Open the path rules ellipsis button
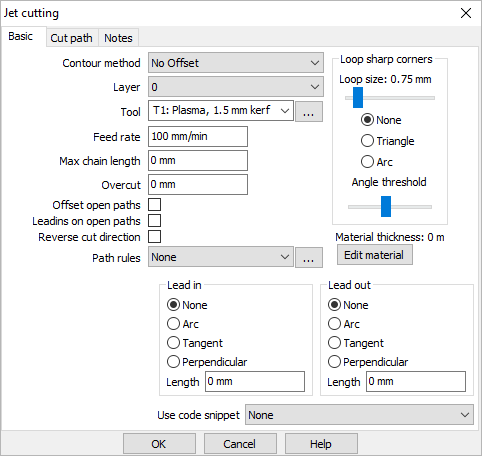The image size is (482, 456). 309,257
